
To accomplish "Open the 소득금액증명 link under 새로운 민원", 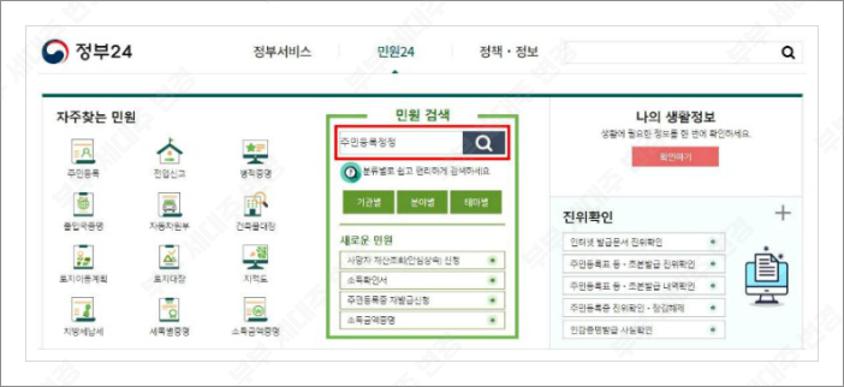I will click(423, 320).
